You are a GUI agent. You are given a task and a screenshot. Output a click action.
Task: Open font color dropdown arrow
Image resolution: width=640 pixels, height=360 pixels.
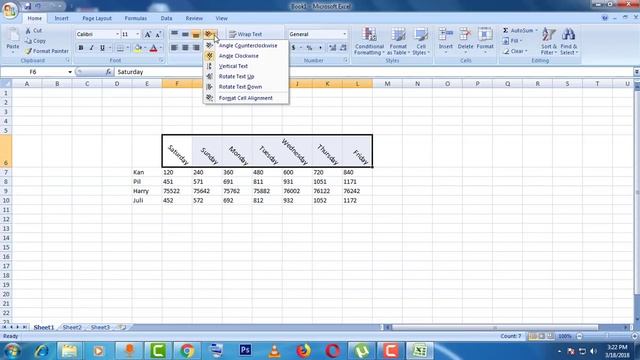tap(161, 48)
